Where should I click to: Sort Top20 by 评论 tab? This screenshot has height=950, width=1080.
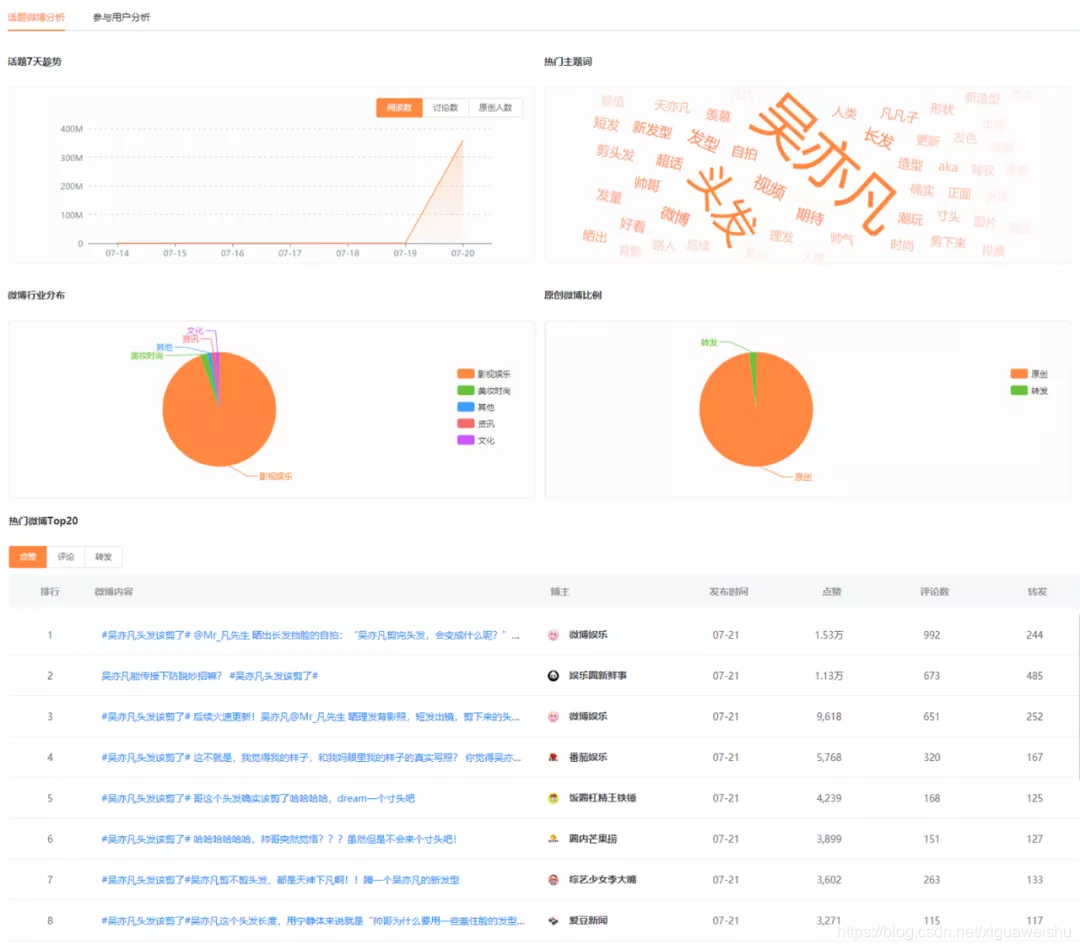[65, 557]
